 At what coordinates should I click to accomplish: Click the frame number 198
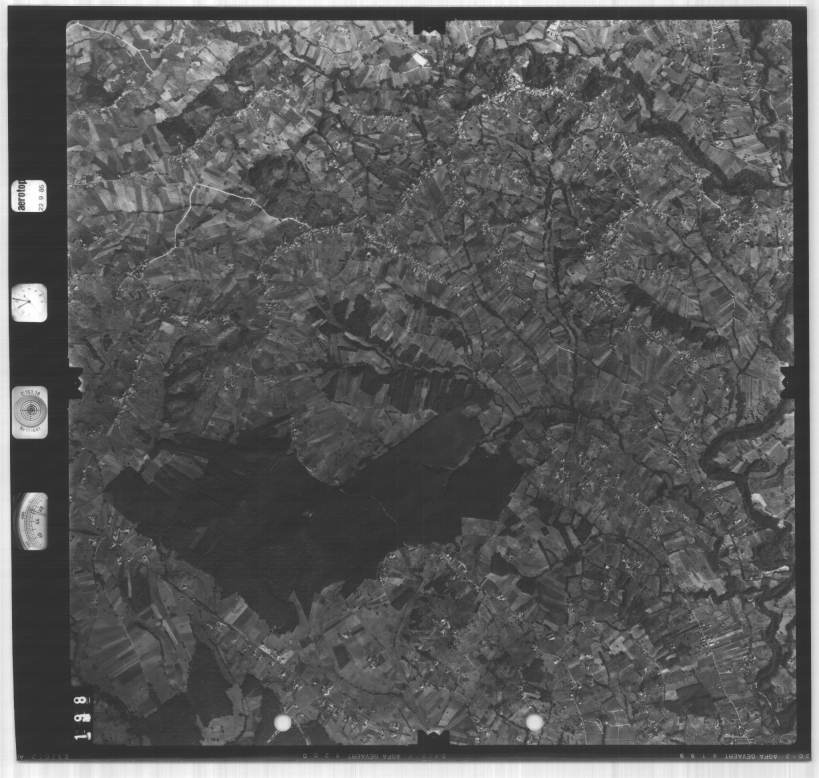click(82, 714)
